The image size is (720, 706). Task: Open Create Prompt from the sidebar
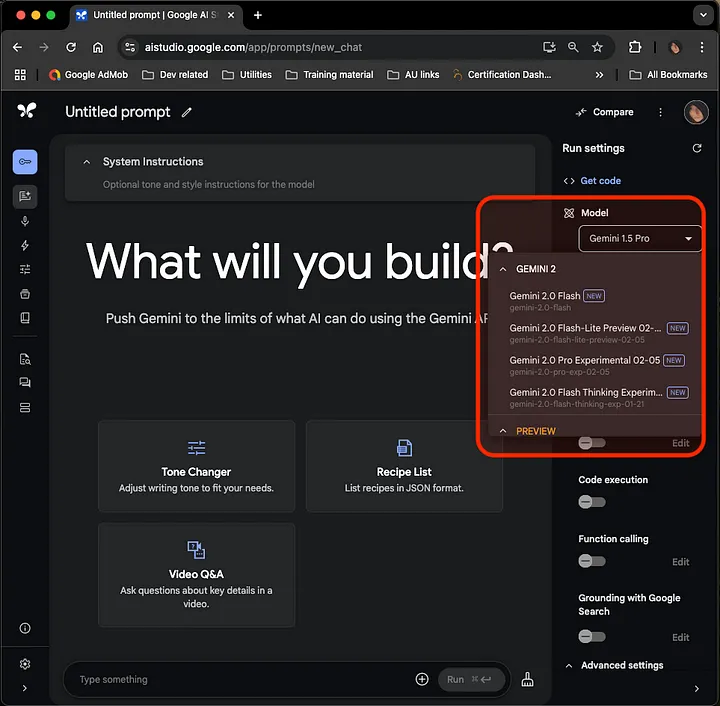tap(25, 196)
